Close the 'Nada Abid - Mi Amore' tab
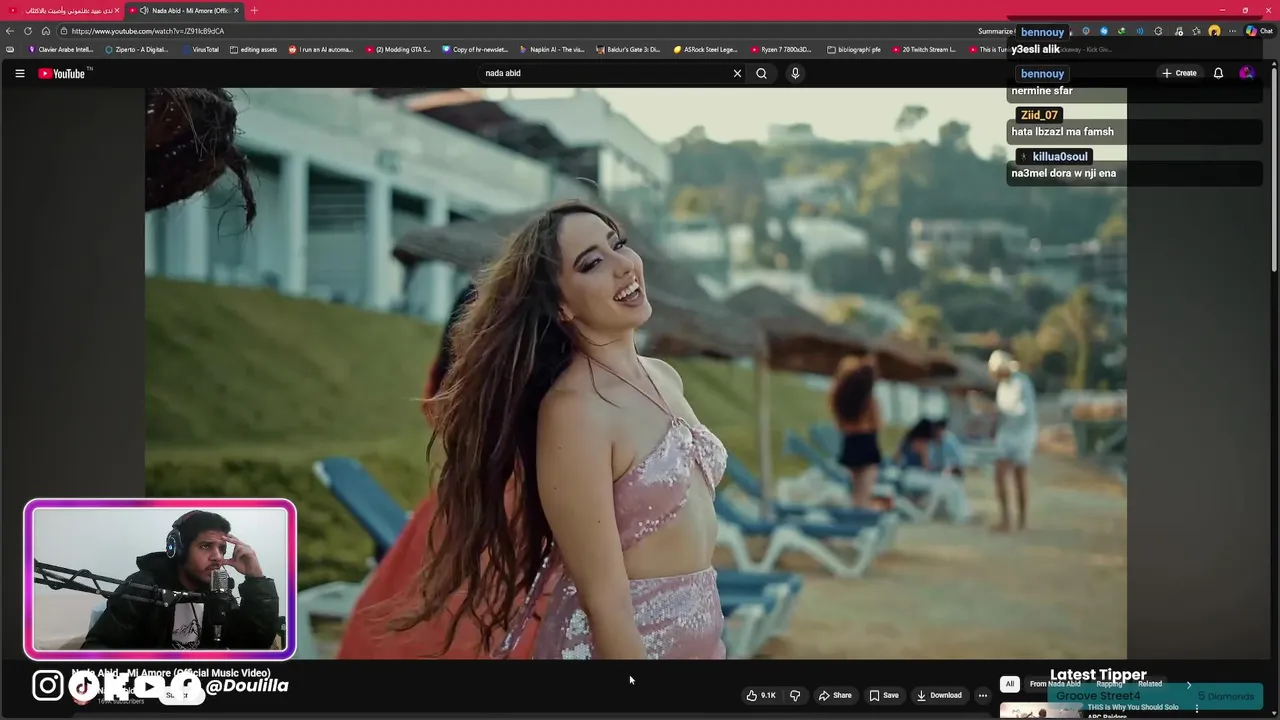The image size is (1280, 720). pyautogui.click(x=236, y=10)
